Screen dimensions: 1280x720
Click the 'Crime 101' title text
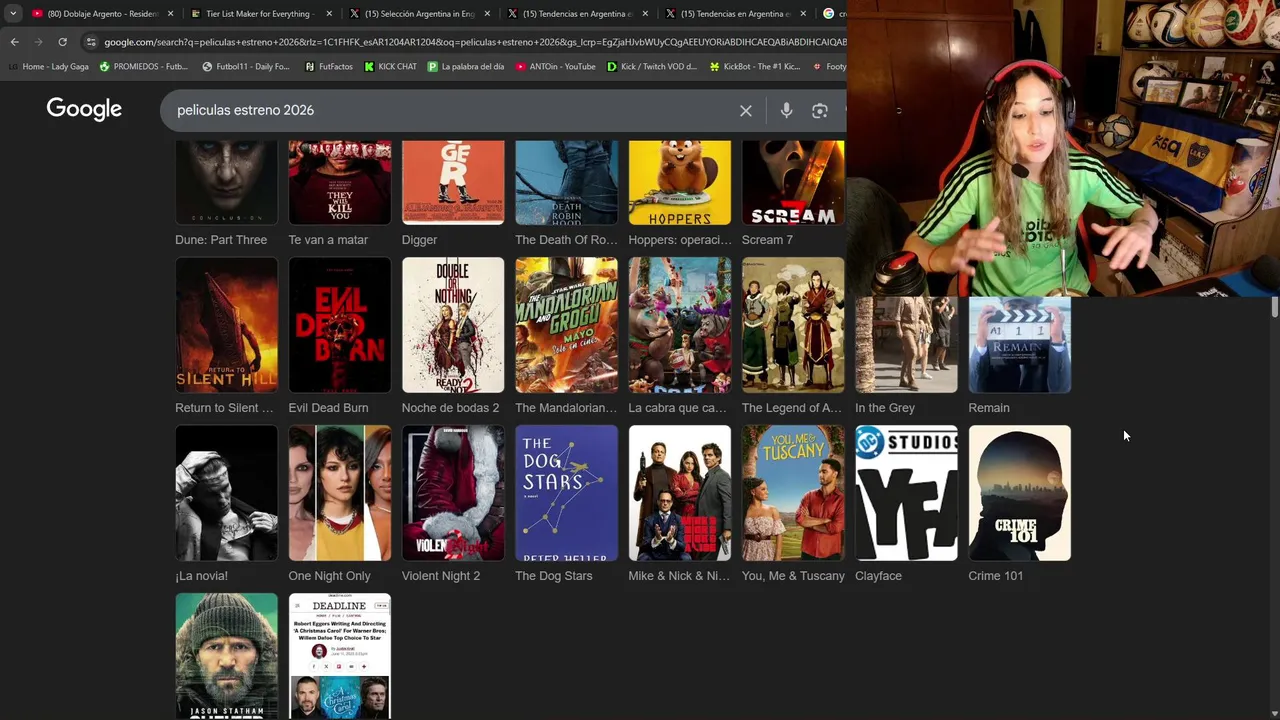[995, 576]
